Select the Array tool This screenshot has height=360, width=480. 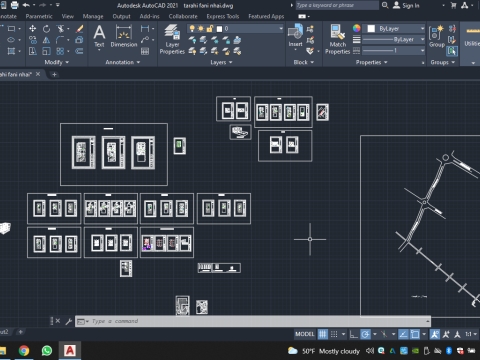tap(60, 51)
